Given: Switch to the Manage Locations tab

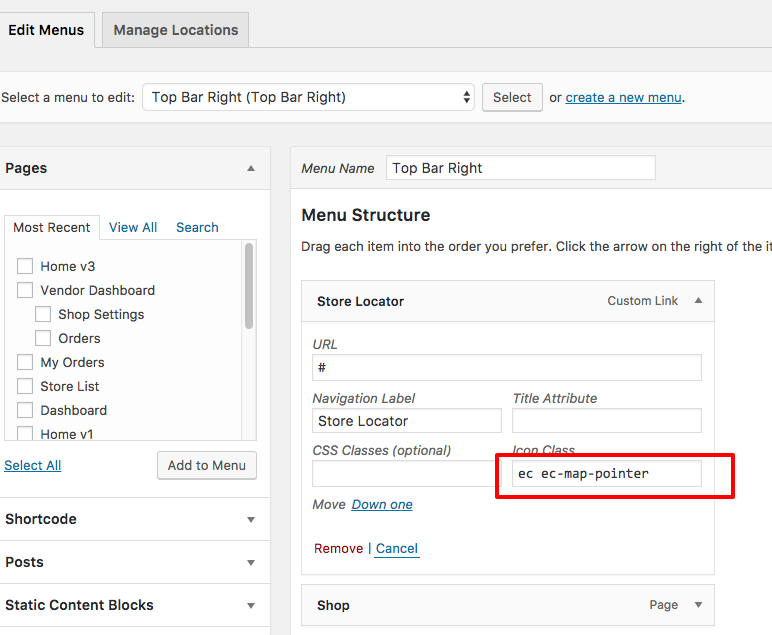Looking at the screenshot, I should pos(175,30).
